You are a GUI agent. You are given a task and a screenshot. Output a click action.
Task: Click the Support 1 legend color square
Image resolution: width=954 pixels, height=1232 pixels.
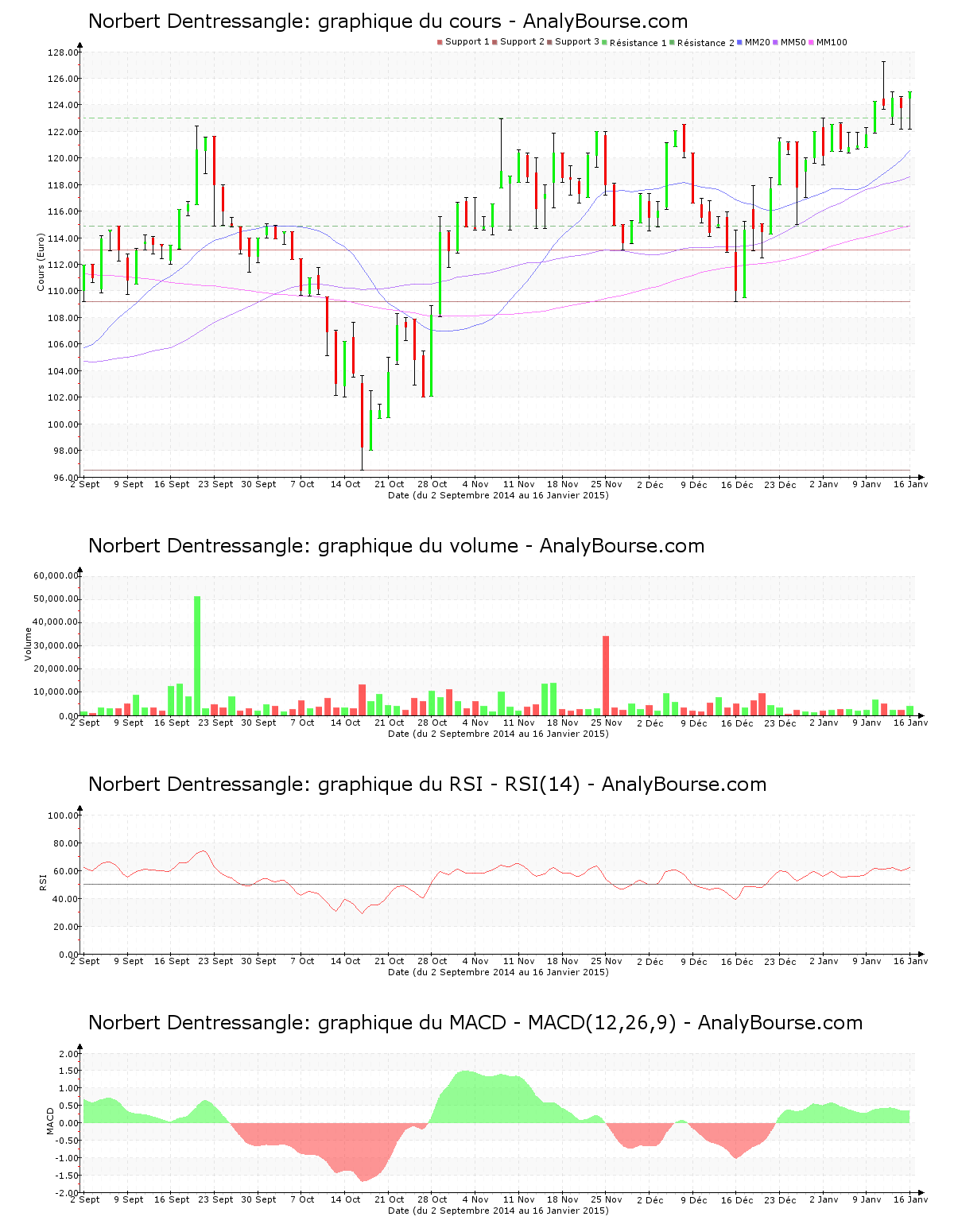click(440, 42)
